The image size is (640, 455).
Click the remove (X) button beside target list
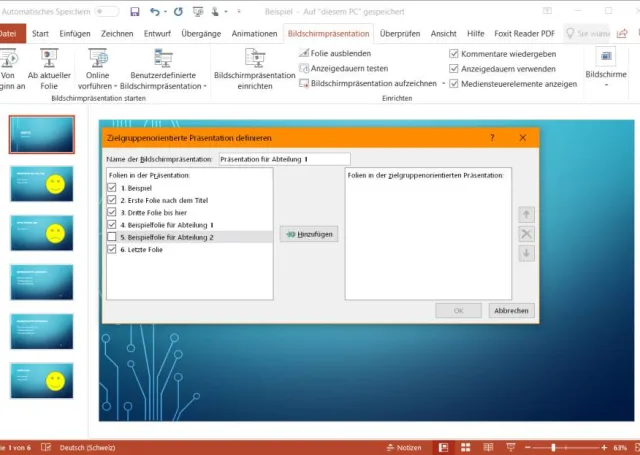pos(526,234)
